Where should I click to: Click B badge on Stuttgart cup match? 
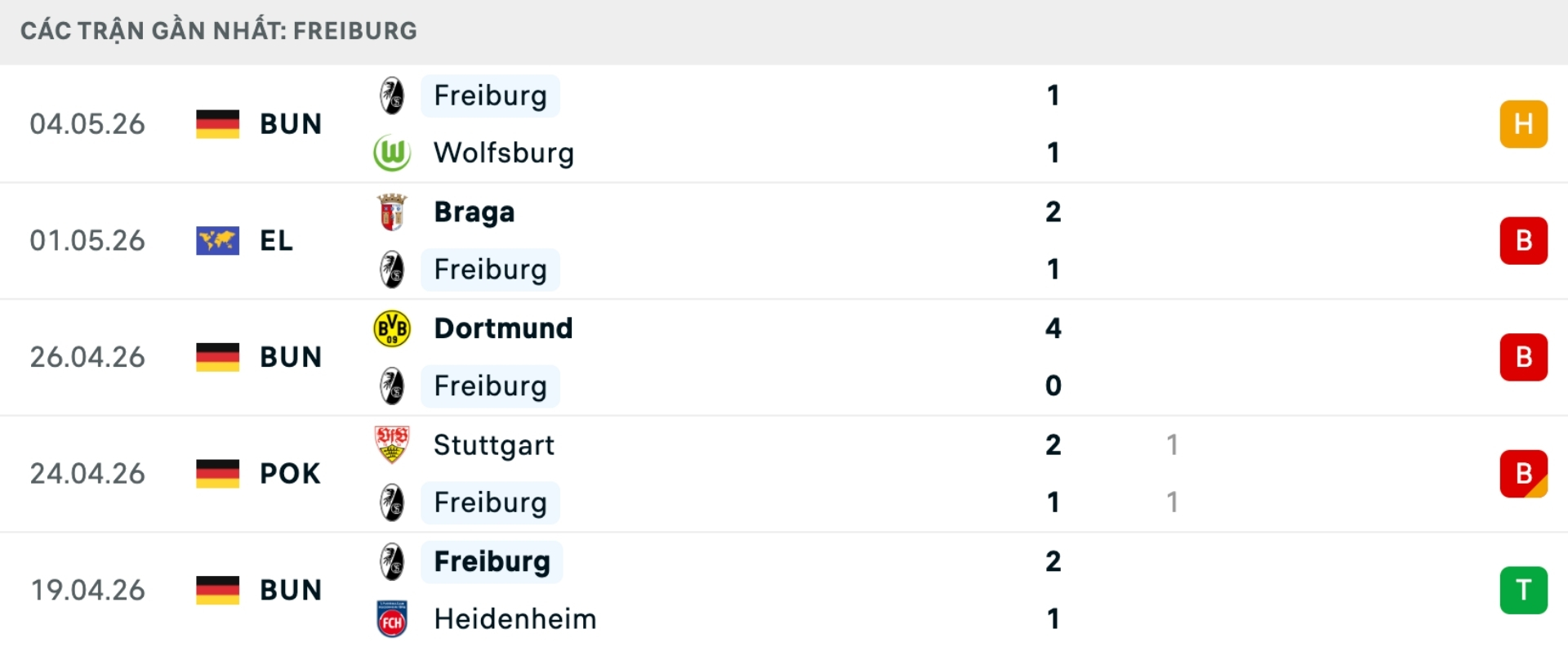(x=1523, y=474)
